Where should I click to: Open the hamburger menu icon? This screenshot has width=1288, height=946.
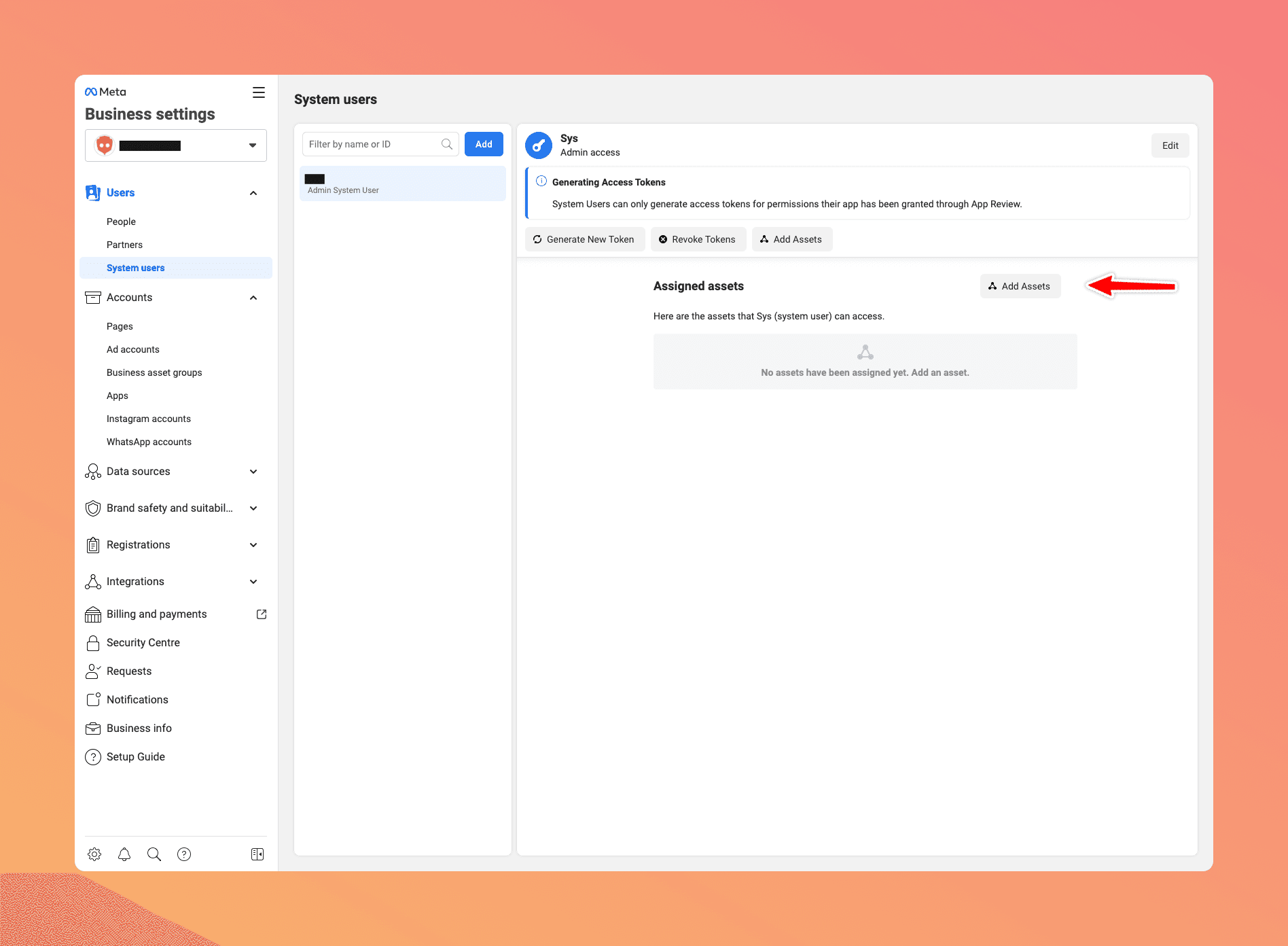tap(259, 92)
